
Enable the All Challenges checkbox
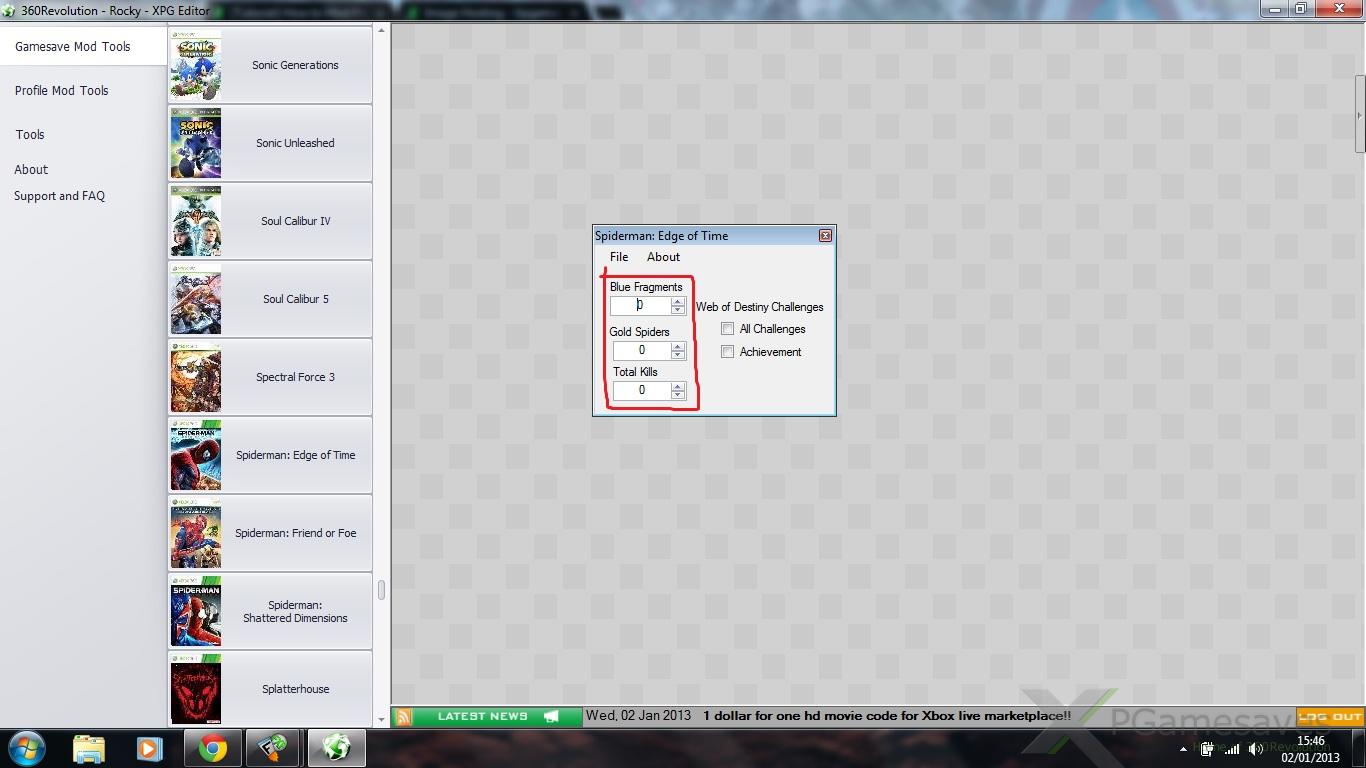[728, 329]
